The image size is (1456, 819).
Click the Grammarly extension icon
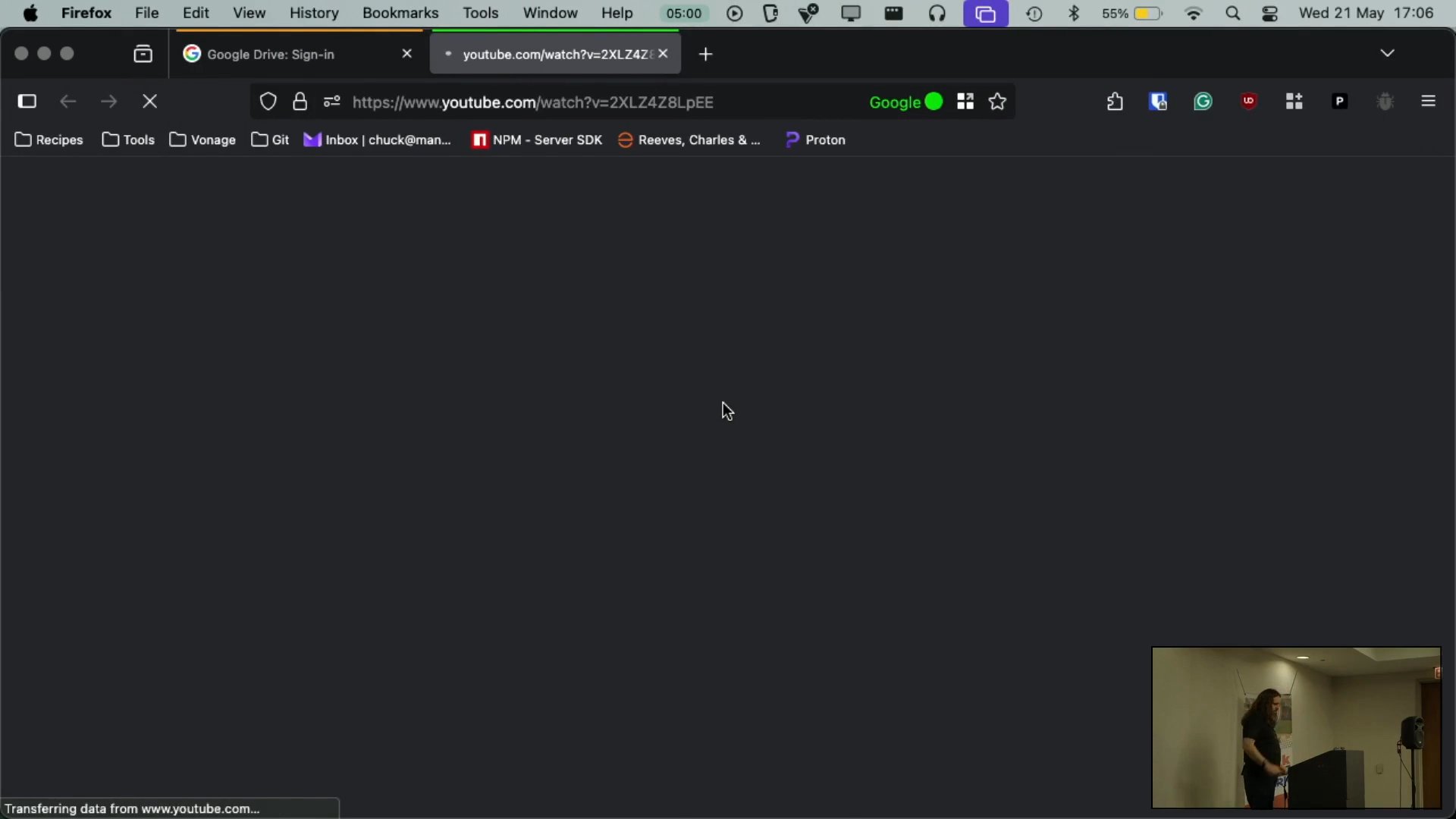coord(1203,102)
